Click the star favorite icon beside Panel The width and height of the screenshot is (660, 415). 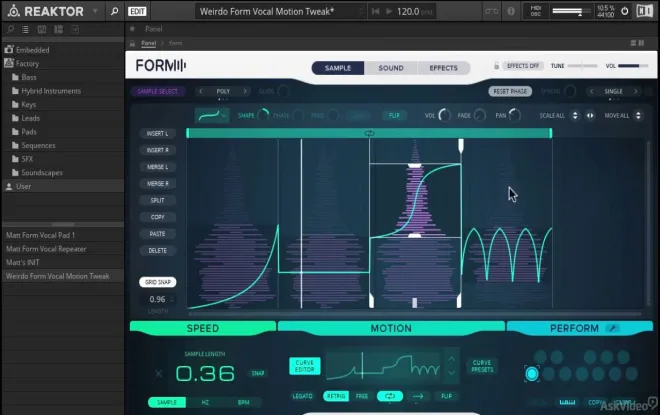tap(132, 29)
